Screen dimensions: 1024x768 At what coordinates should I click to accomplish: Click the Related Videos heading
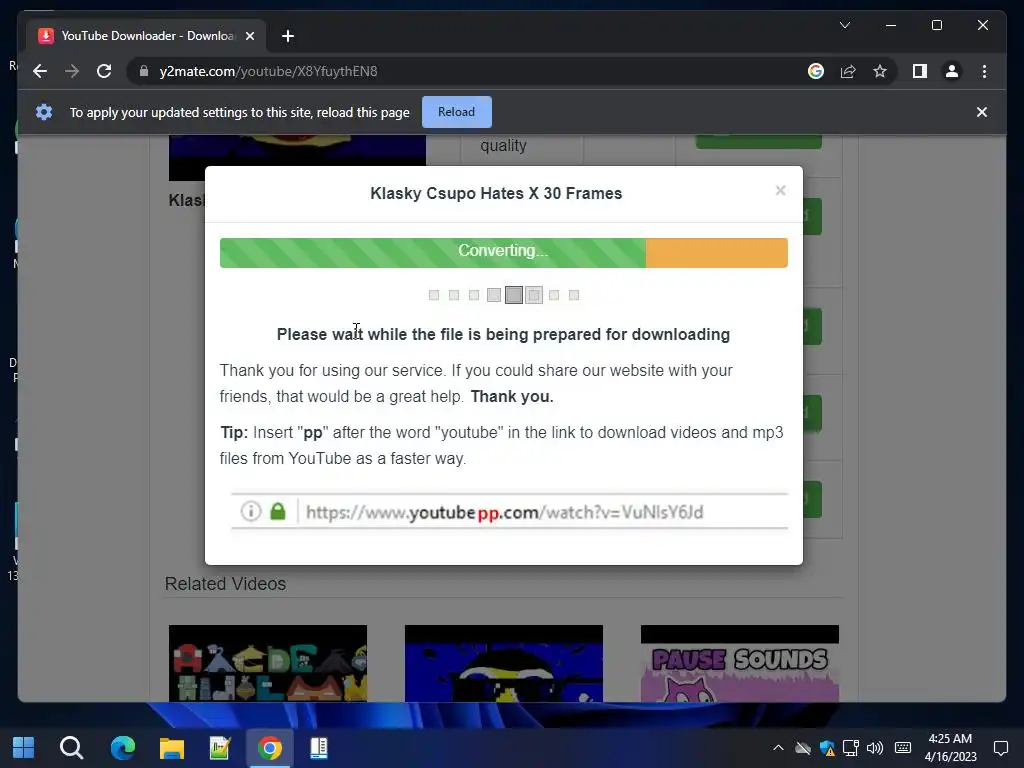click(225, 584)
